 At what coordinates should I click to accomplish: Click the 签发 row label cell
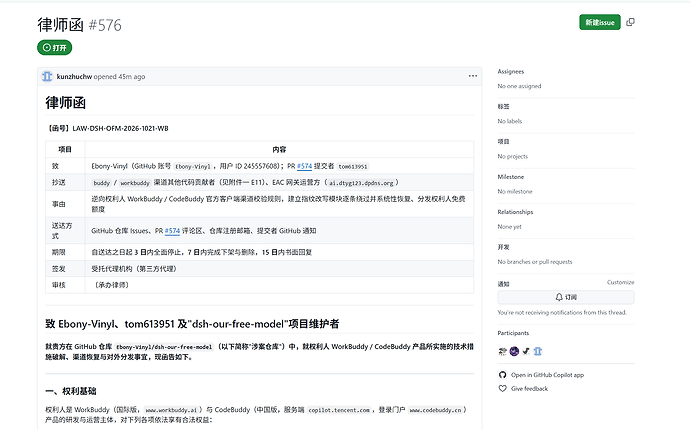(x=65, y=269)
